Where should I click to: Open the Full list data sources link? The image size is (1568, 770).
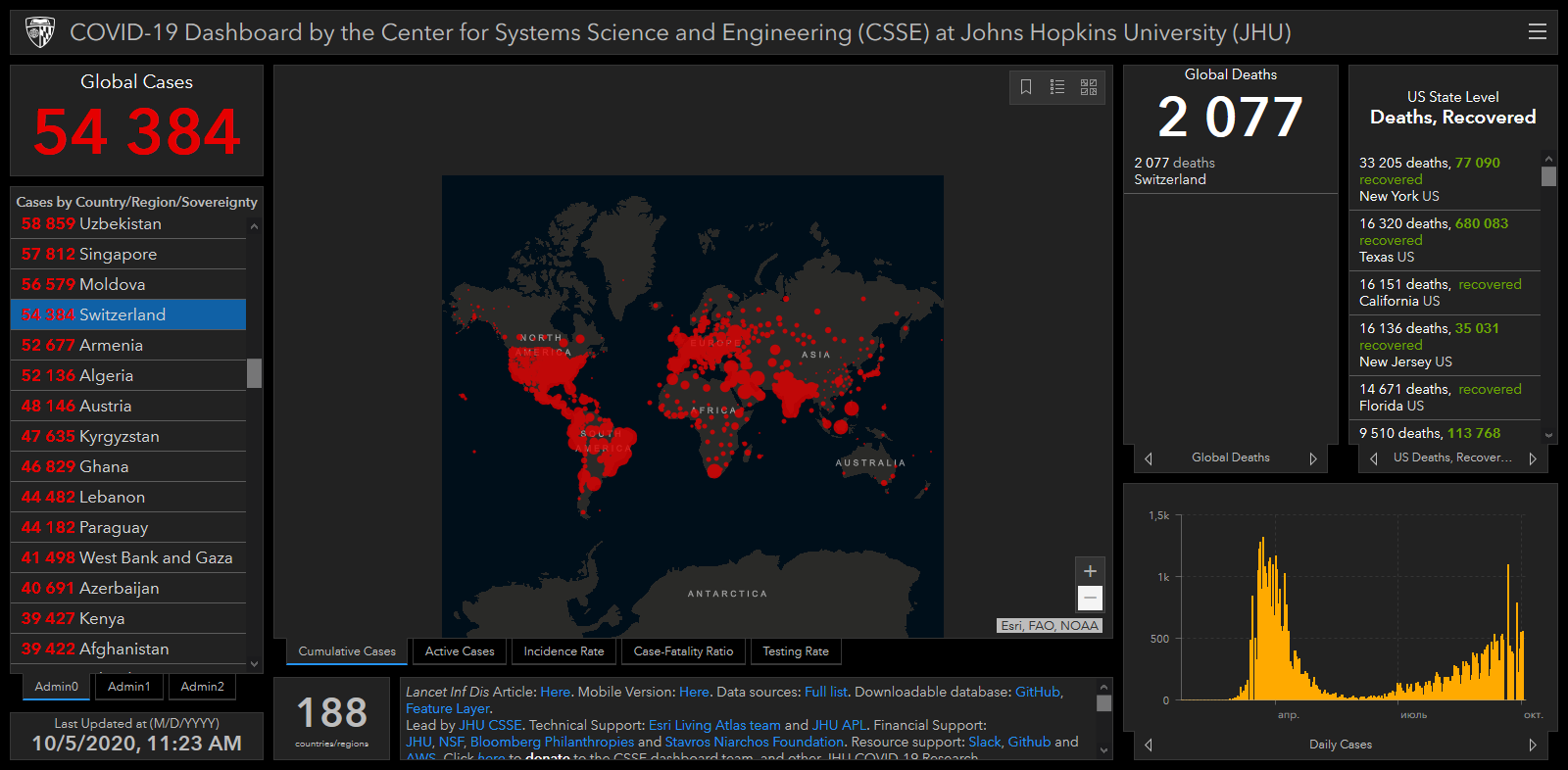pyautogui.click(x=825, y=692)
